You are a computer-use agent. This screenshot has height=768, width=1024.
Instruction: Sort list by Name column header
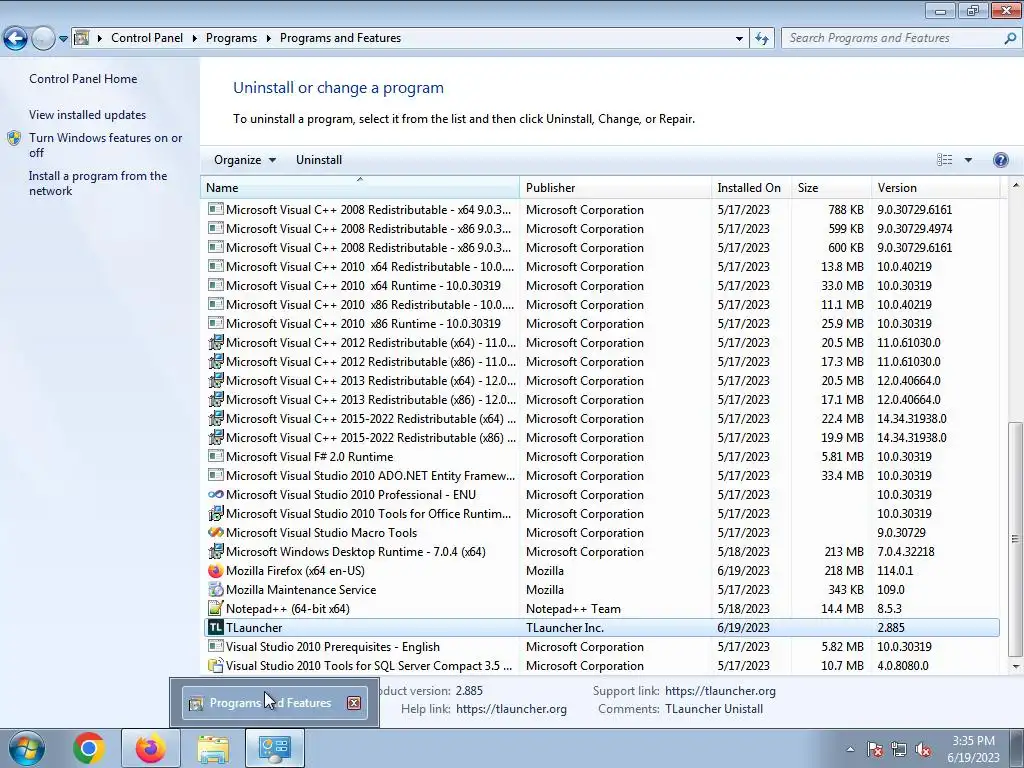click(360, 187)
